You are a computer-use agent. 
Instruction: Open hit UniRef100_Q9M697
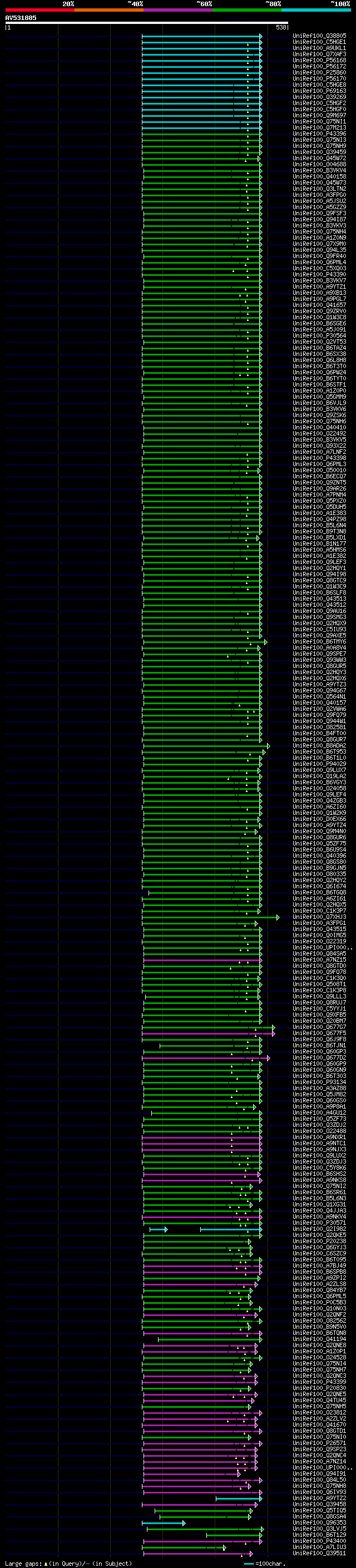319,116
